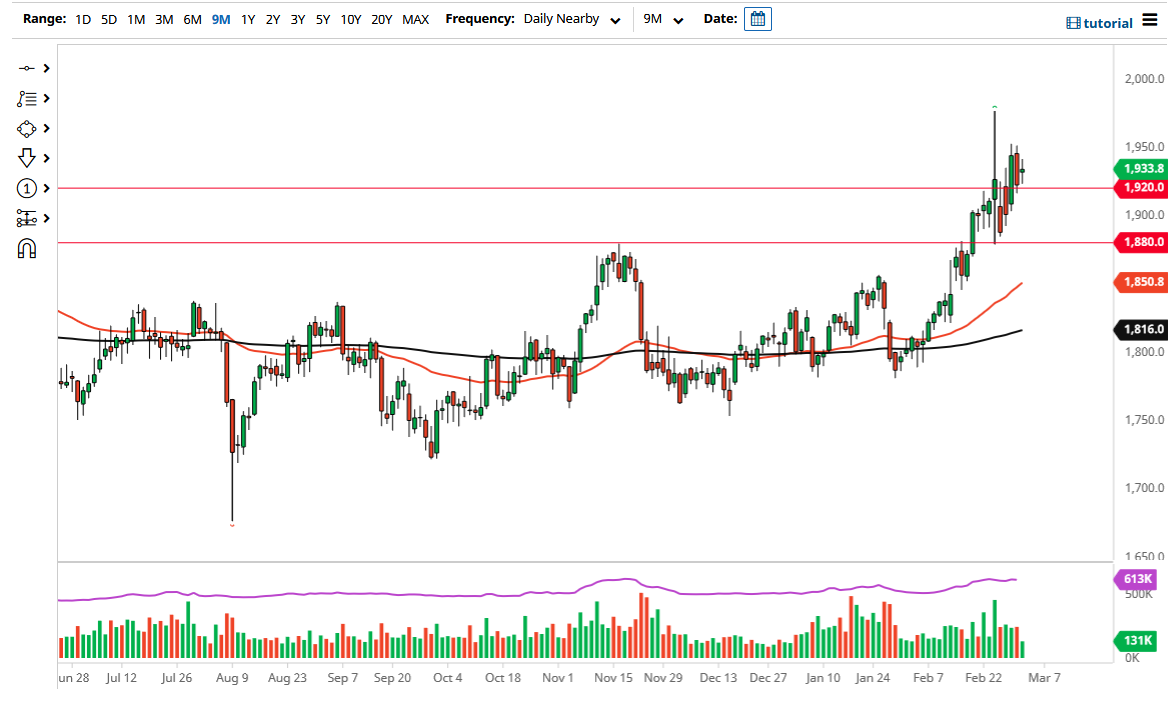Screen dimensions: 1171x705
Task: Expand the arrow tool options chevron
Action: point(46,158)
